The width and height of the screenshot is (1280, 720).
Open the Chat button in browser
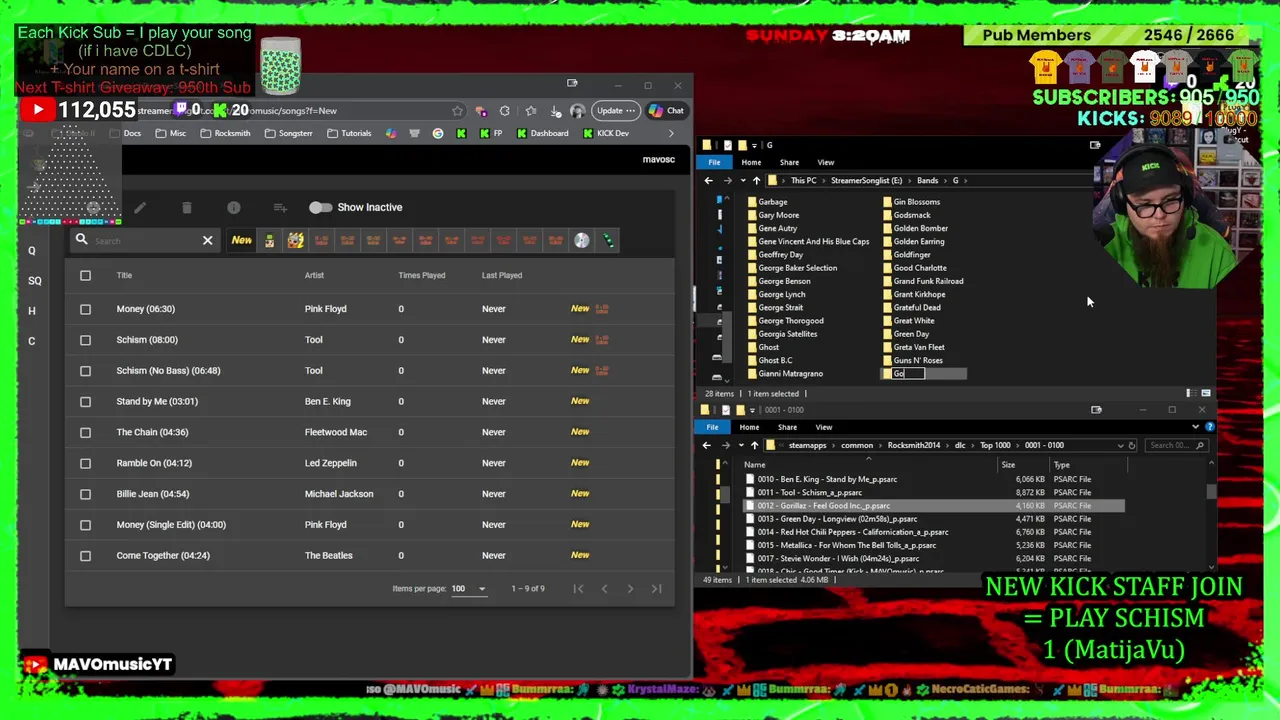click(667, 111)
